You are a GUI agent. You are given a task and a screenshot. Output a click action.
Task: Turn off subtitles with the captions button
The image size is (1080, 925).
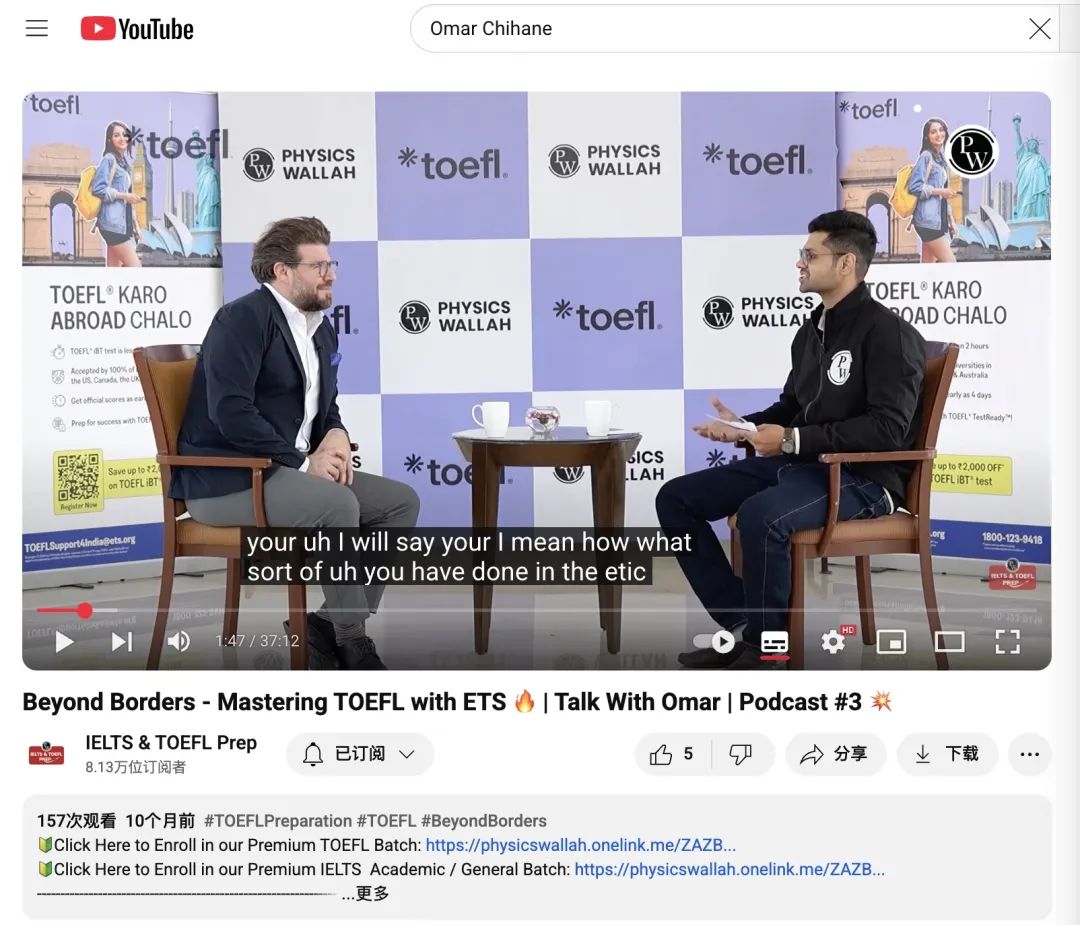pos(774,643)
